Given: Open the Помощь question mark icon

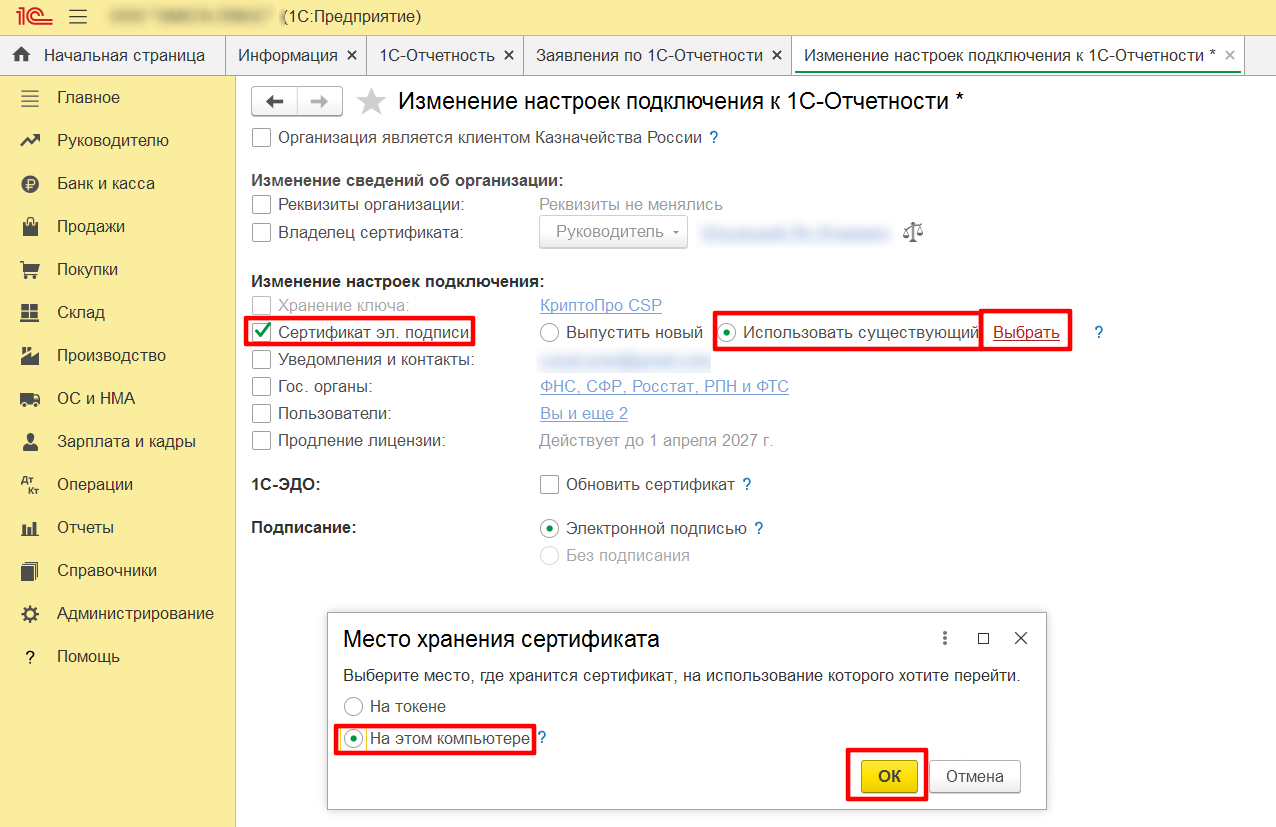Looking at the screenshot, I should coord(30,657).
